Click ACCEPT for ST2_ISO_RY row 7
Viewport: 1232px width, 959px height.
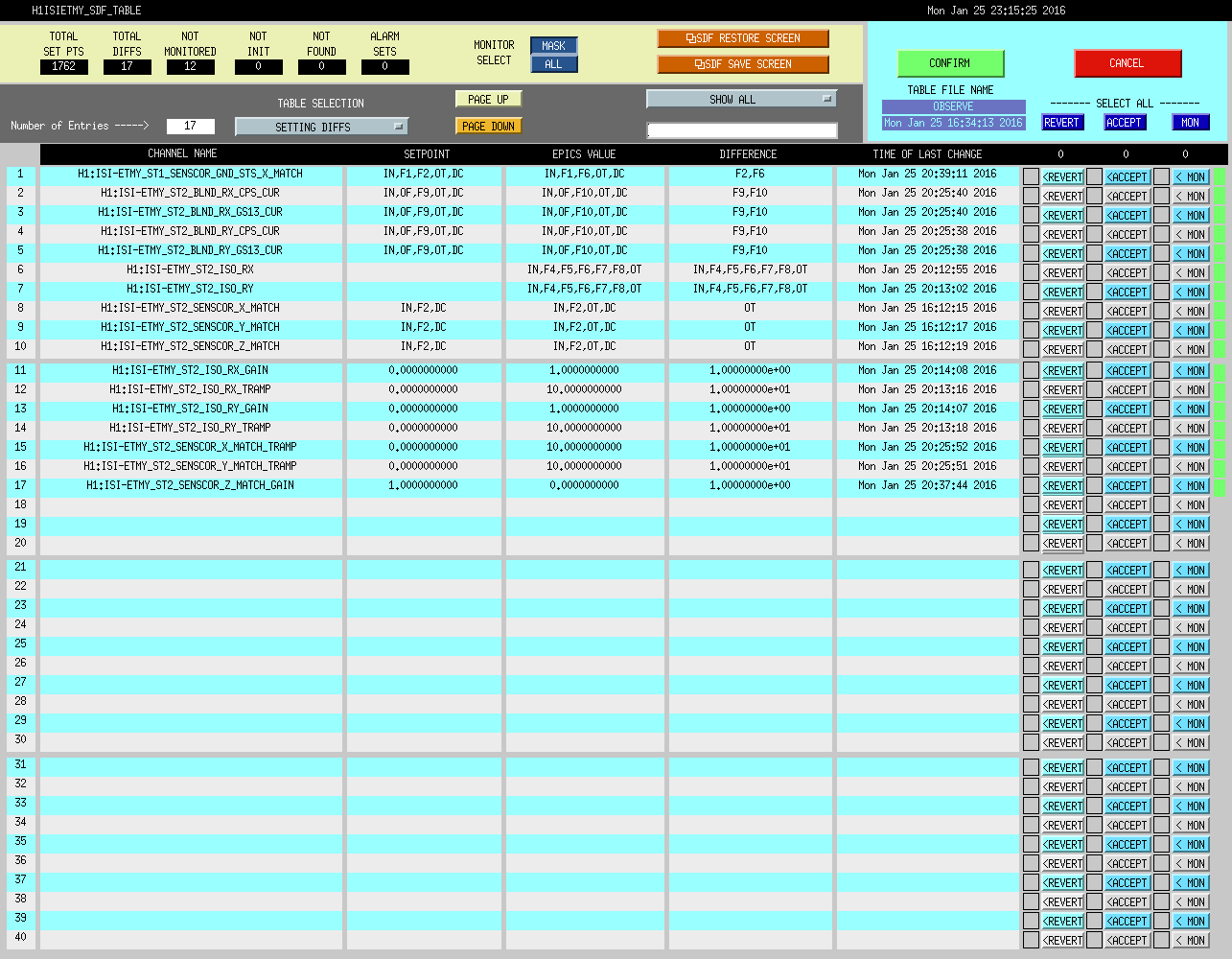click(1128, 292)
